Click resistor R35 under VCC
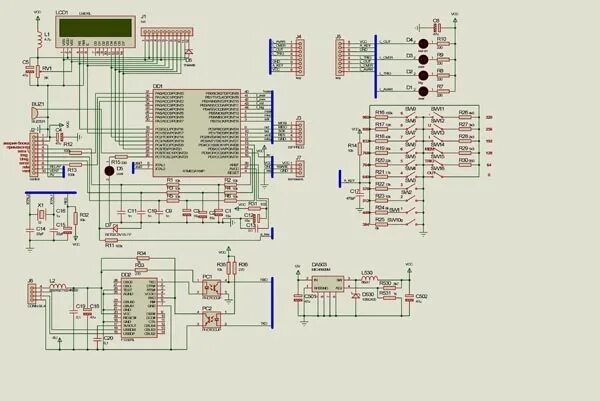 point(228,268)
